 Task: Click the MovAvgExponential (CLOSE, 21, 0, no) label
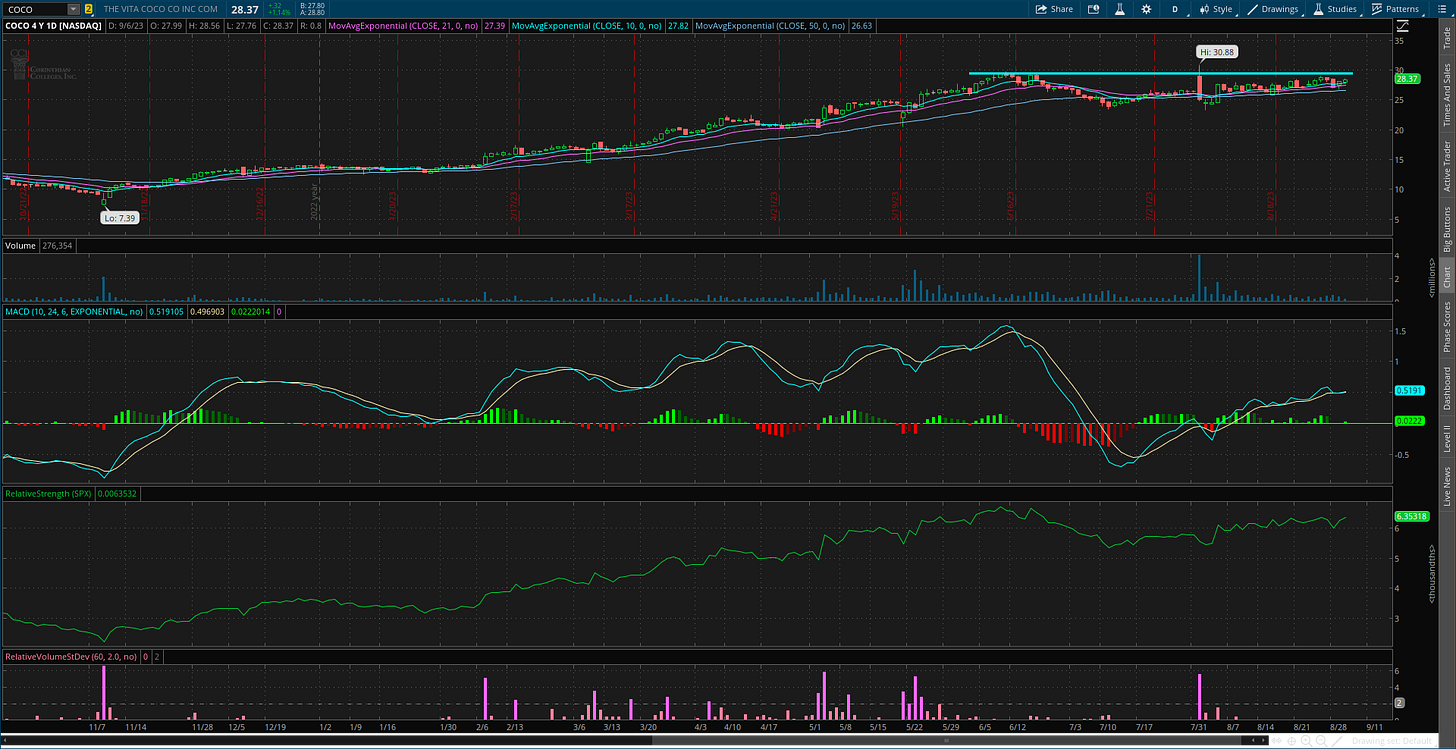[x=401, y=24]
